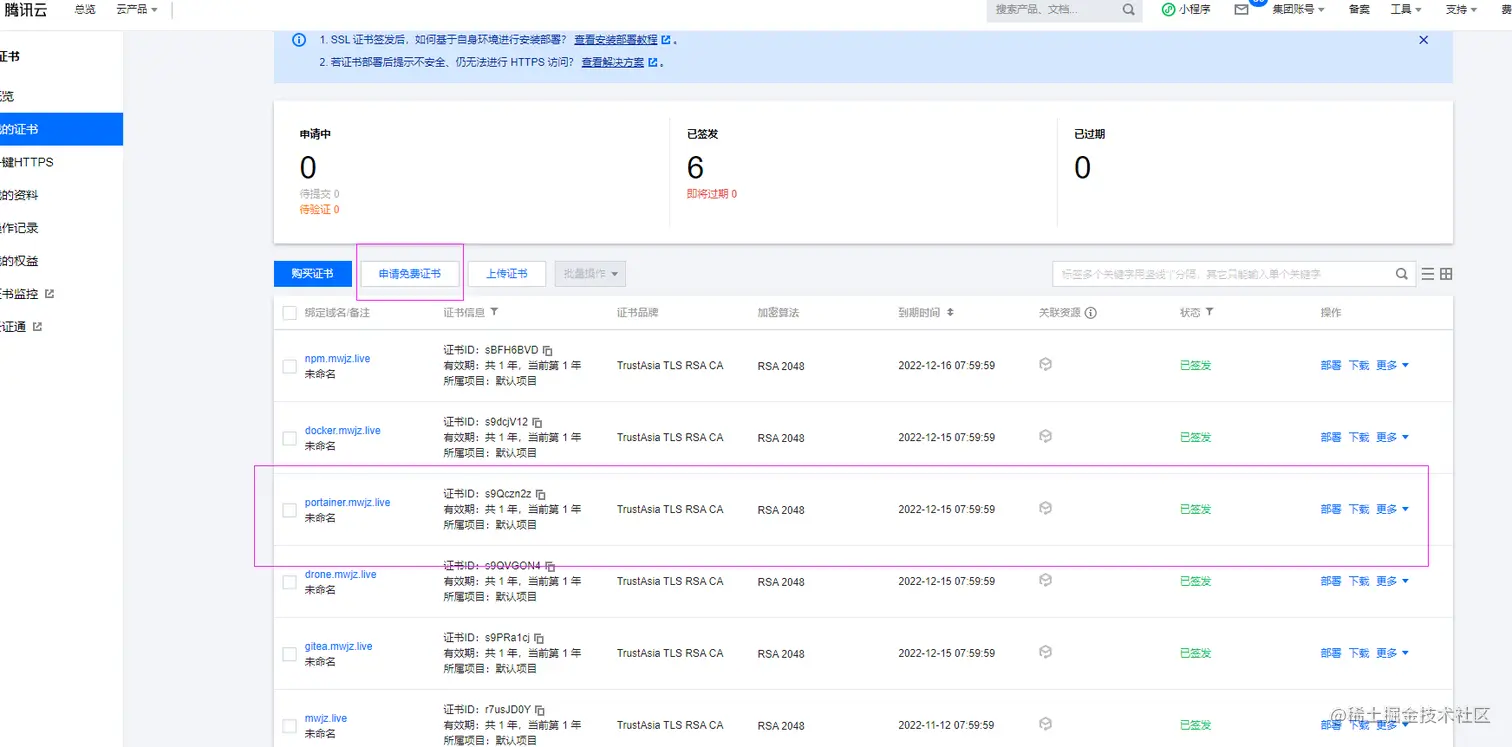This screenshot has height=747, width=1512.
Task: Click the 即将过期 0 status text
Action: click(712, 194)
